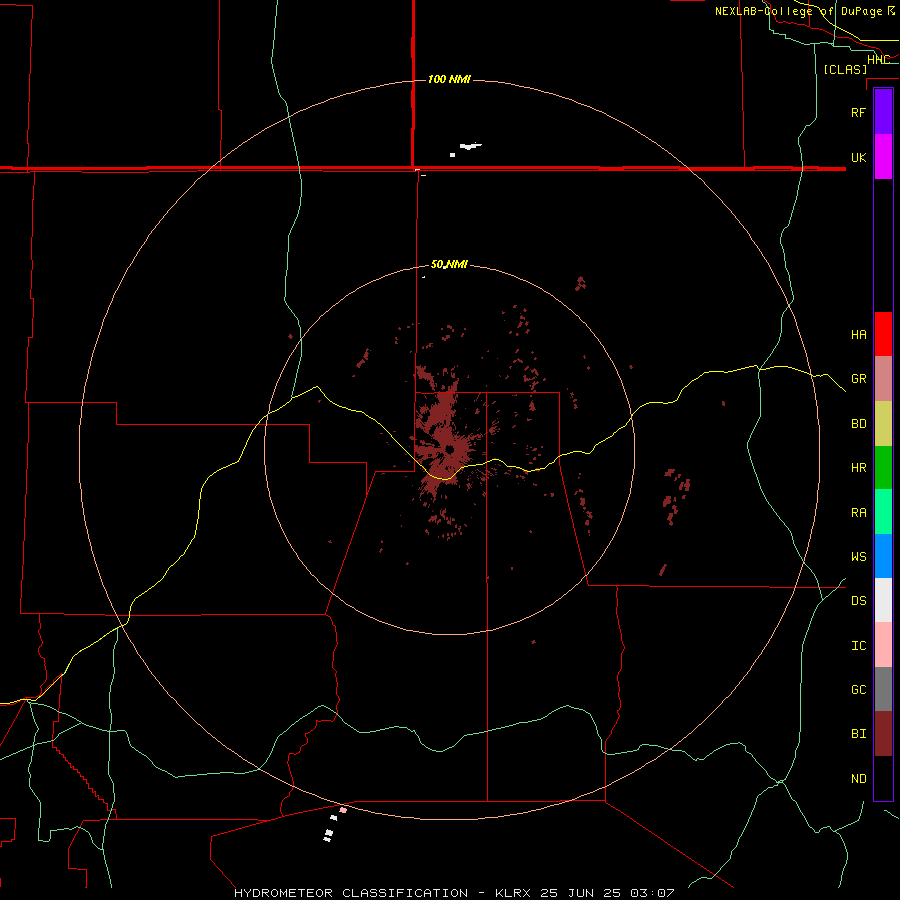The height and width of the screenshot is (900, 900).
Task: Click the yellow BD legend color swatch
Action: pyautogui.click(x=883, y=424)
